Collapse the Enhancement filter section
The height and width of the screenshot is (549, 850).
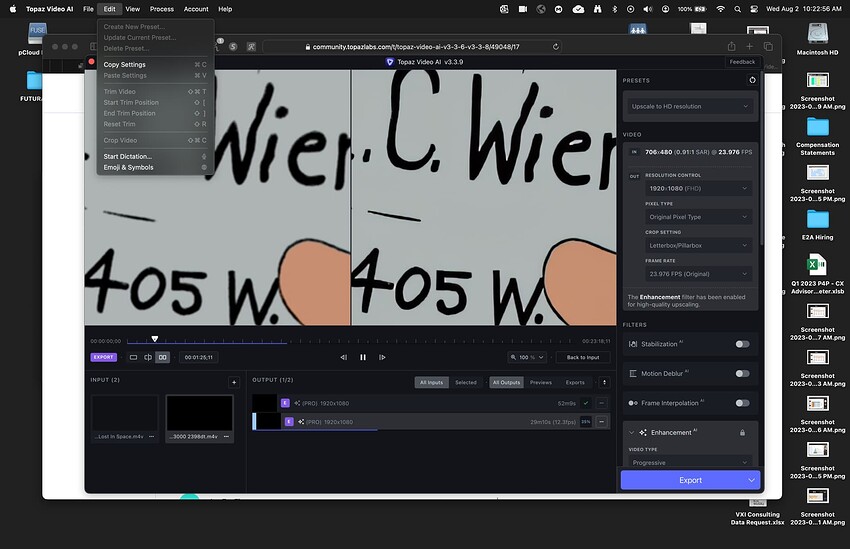631,432
